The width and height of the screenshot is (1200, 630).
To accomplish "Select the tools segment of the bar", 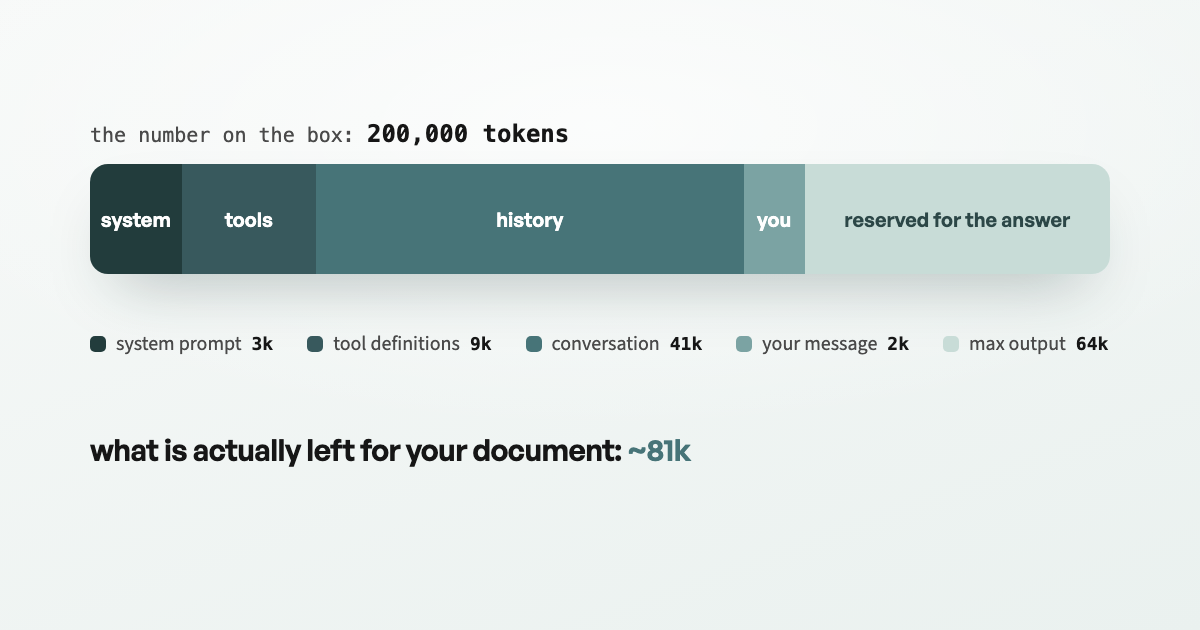I will (x=249, y=219).
